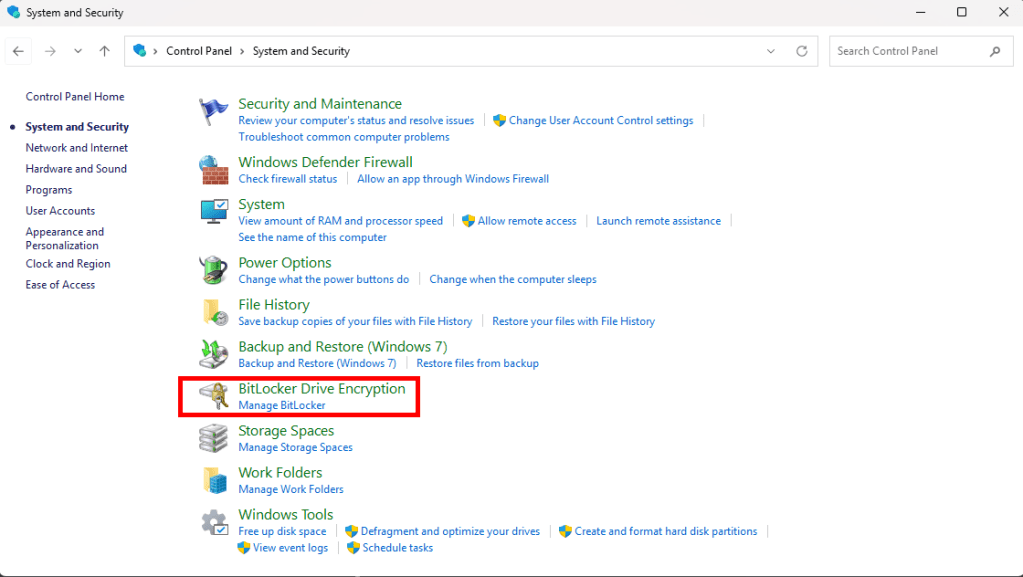Screen dimensions: 1023x577
Task: Defragment and optimize your drives
Action: 450,531
